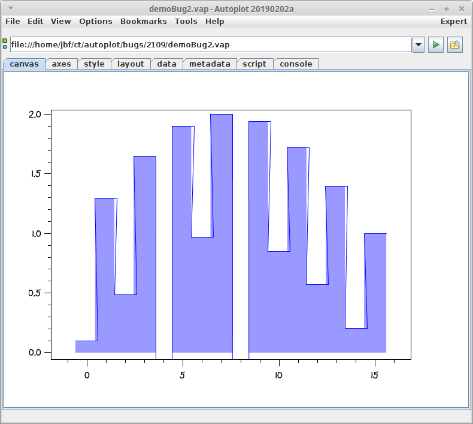
Task: Click the green play go button
Action: (x=436, y=45)
